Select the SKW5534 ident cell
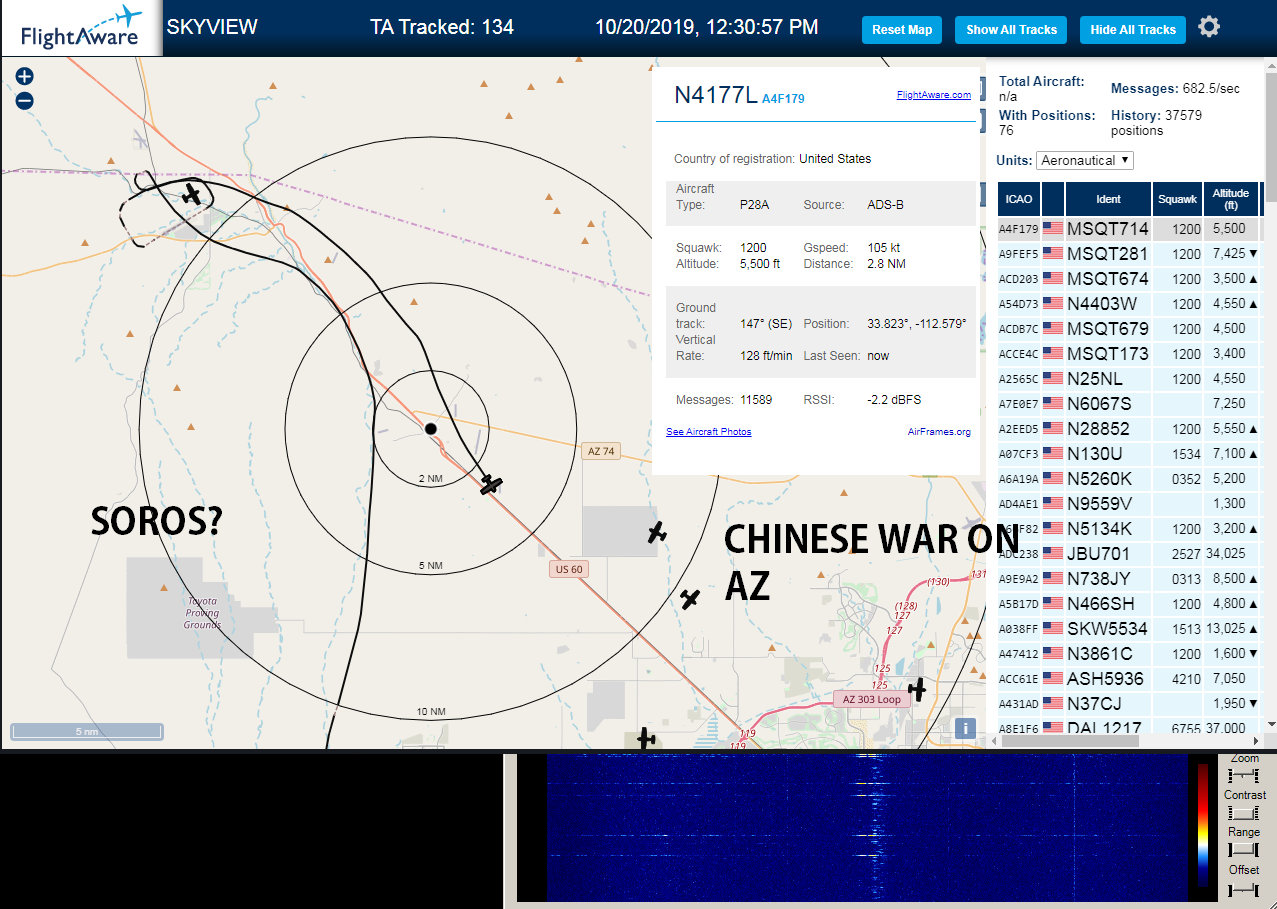The width and height of the screenshot is (1277, 909). pyautogui.click(x=1108, y=629)
